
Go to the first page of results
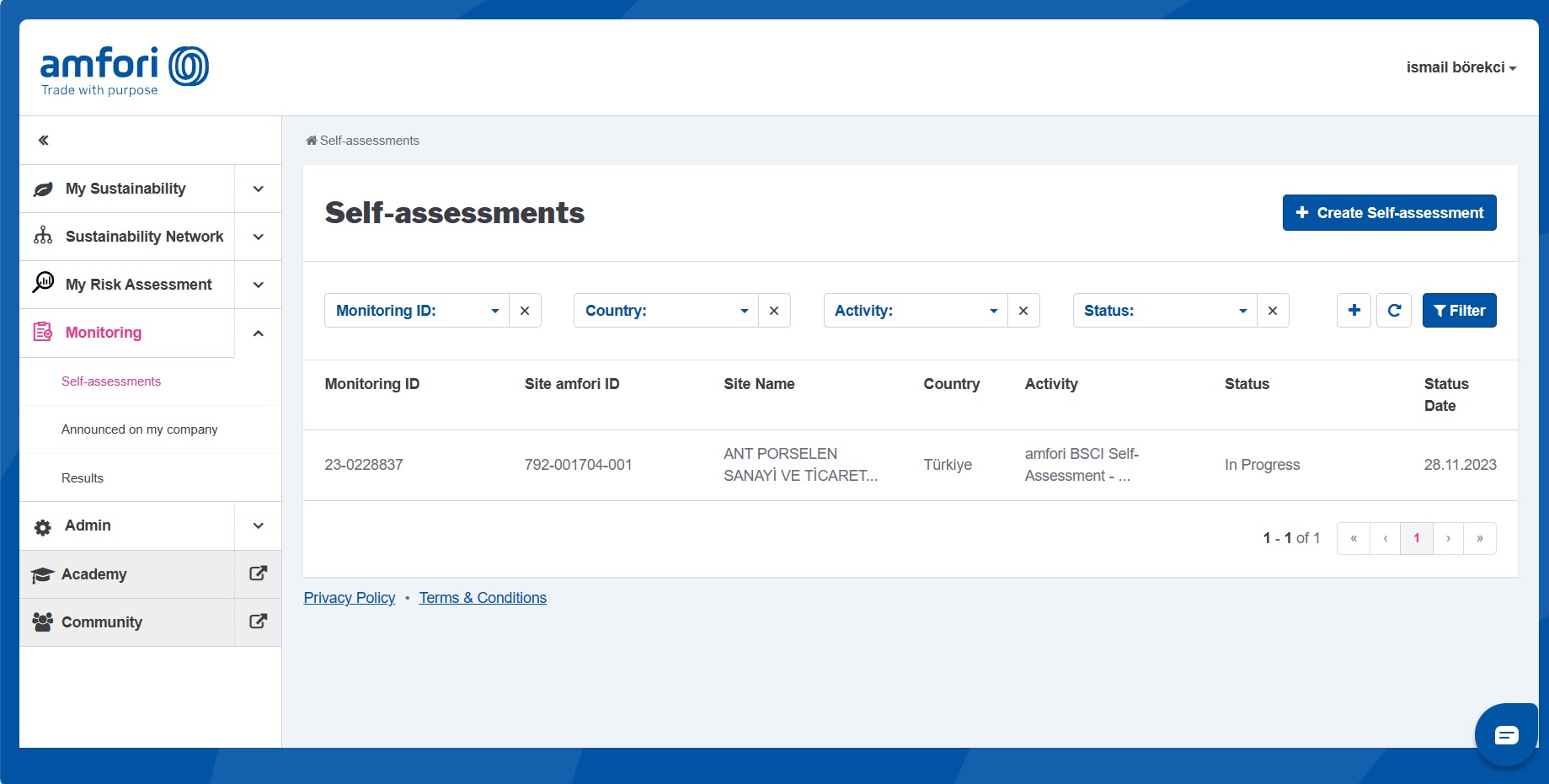click(x=1354, y=538)
